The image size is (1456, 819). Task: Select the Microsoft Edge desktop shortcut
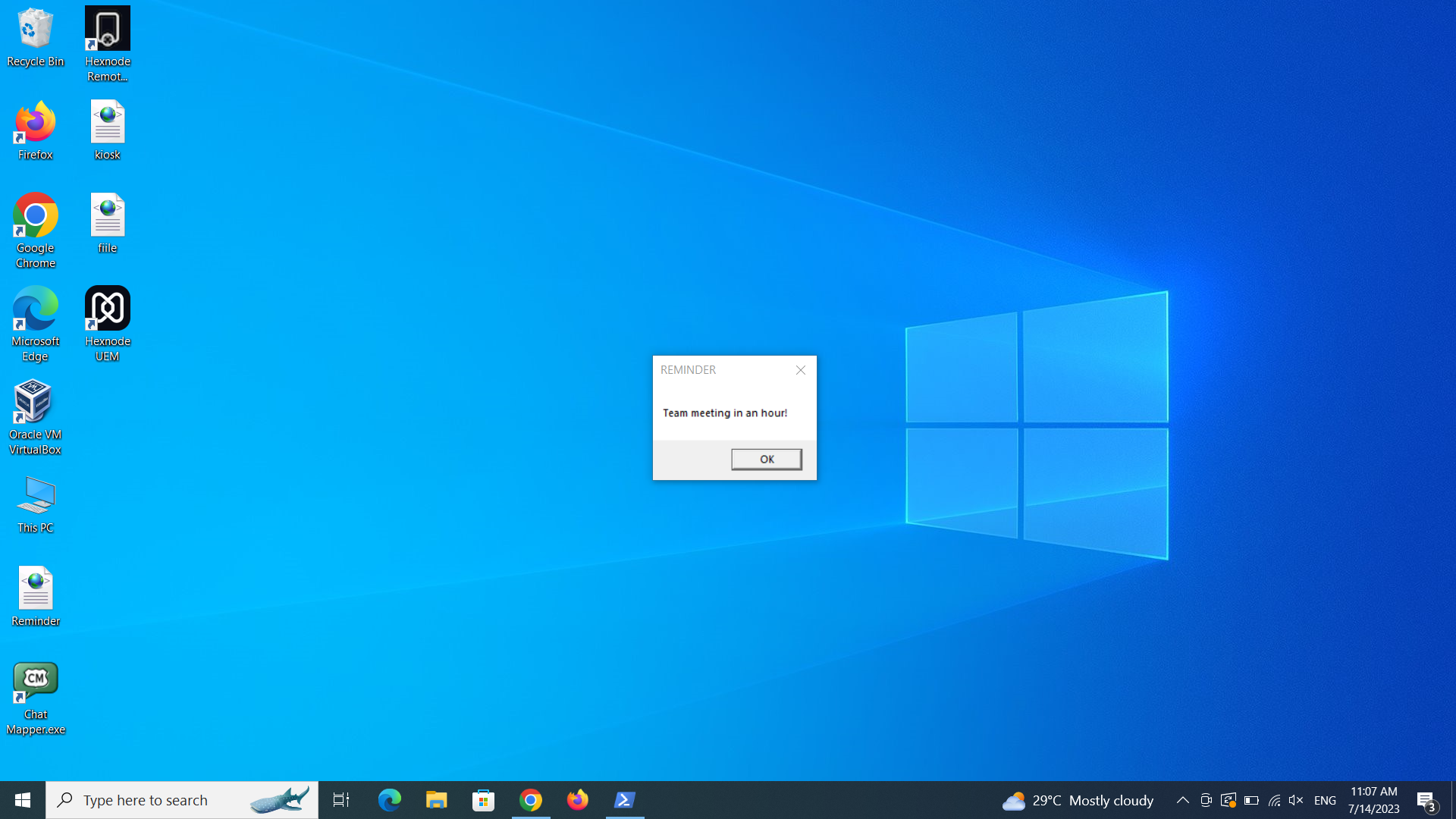click(36, 324)
